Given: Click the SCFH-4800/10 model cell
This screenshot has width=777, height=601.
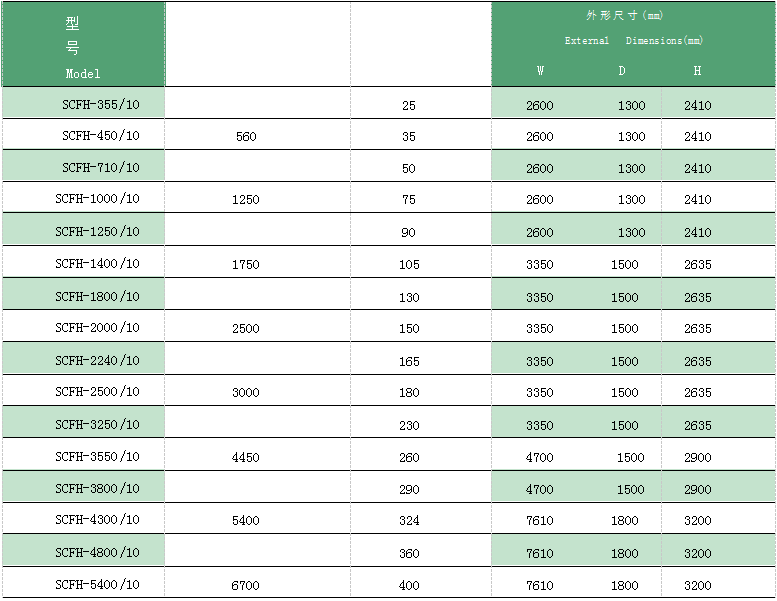Looking at the screenshot, I should pyautogui.click(x=97, y=552).
